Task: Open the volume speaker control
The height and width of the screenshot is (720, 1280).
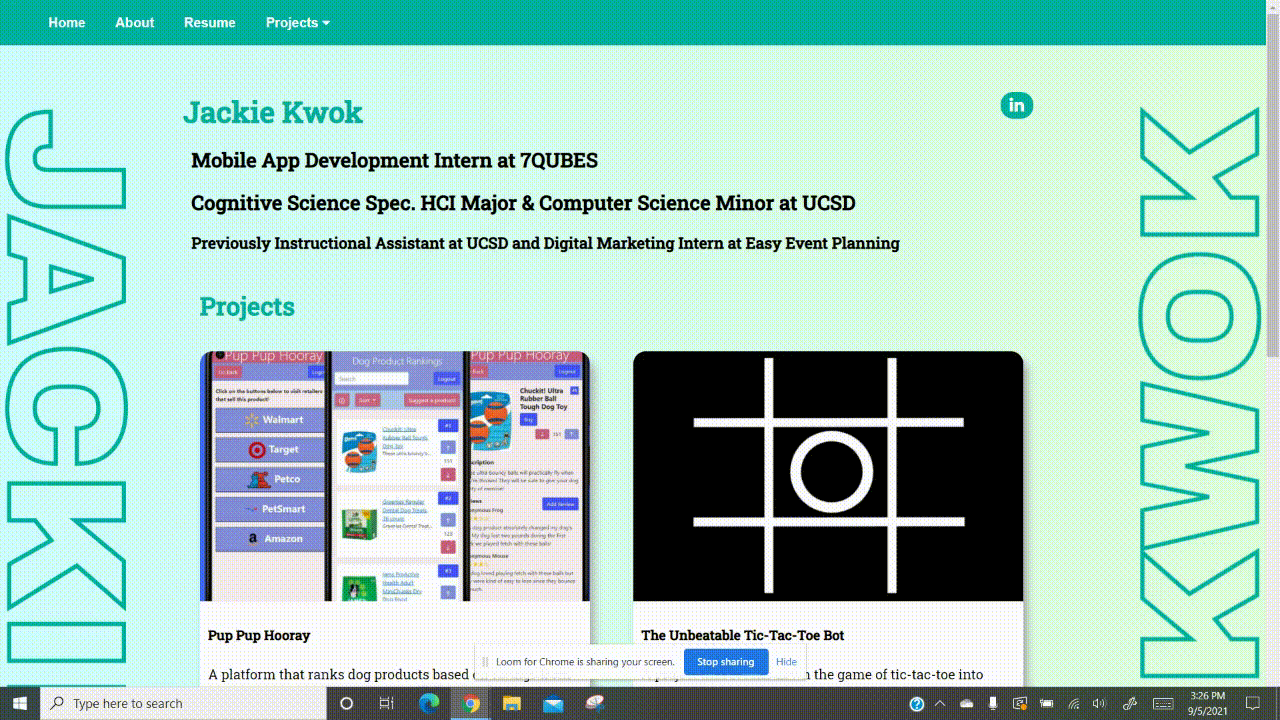Action: point(1100,704)
